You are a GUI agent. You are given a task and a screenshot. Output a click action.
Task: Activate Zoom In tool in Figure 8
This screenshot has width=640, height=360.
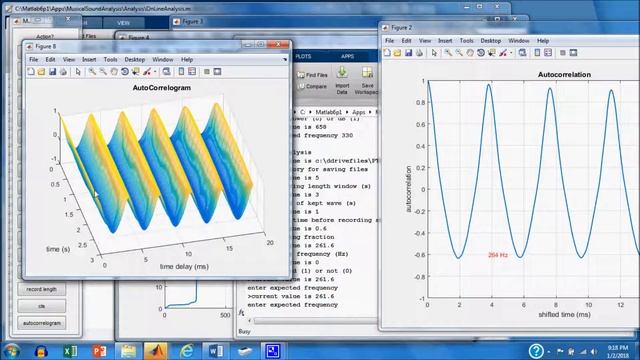coord(92,72)
